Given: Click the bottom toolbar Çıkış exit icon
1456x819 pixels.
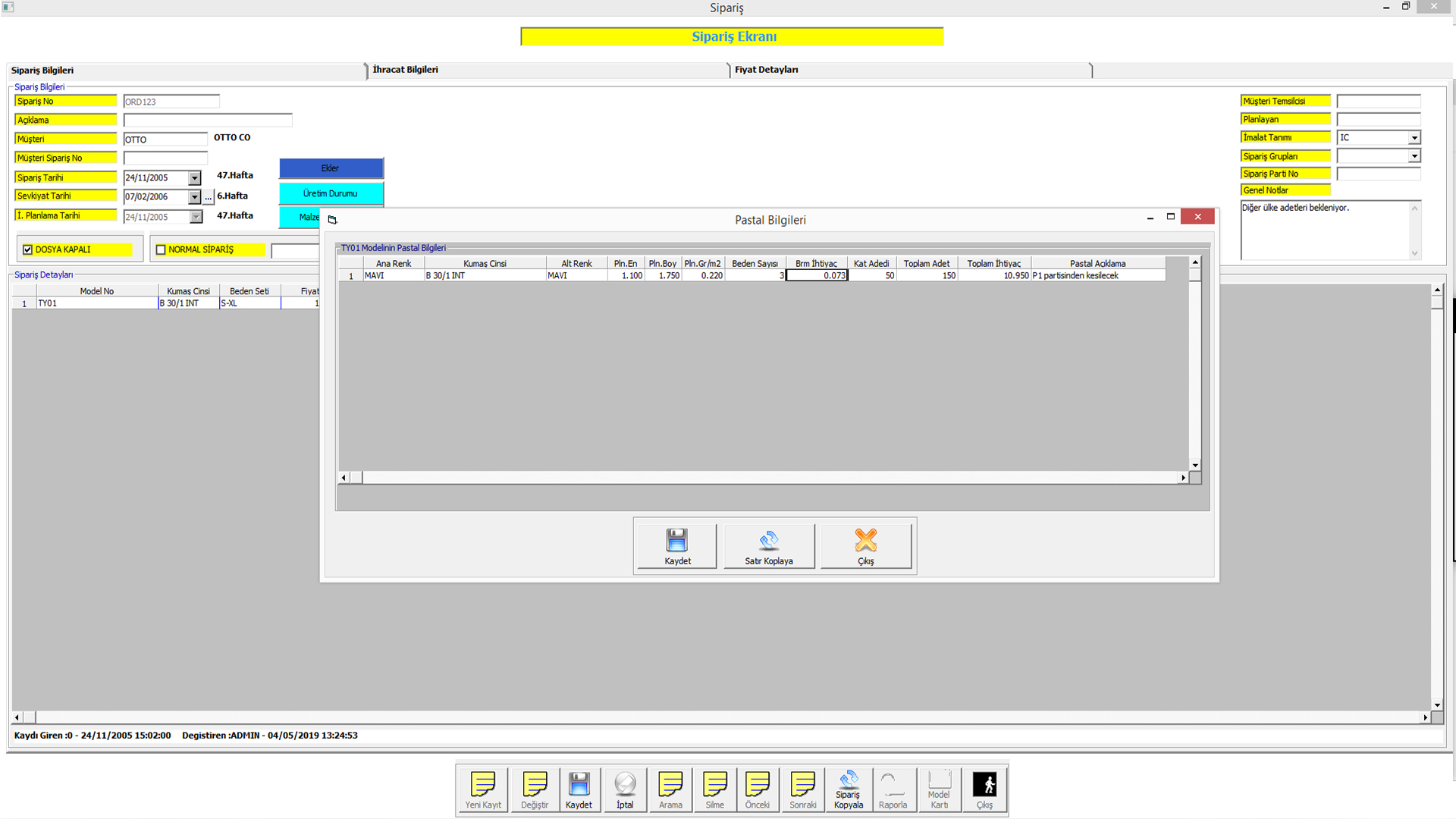Looking at the screenshot, I should (x=984, y=784).
